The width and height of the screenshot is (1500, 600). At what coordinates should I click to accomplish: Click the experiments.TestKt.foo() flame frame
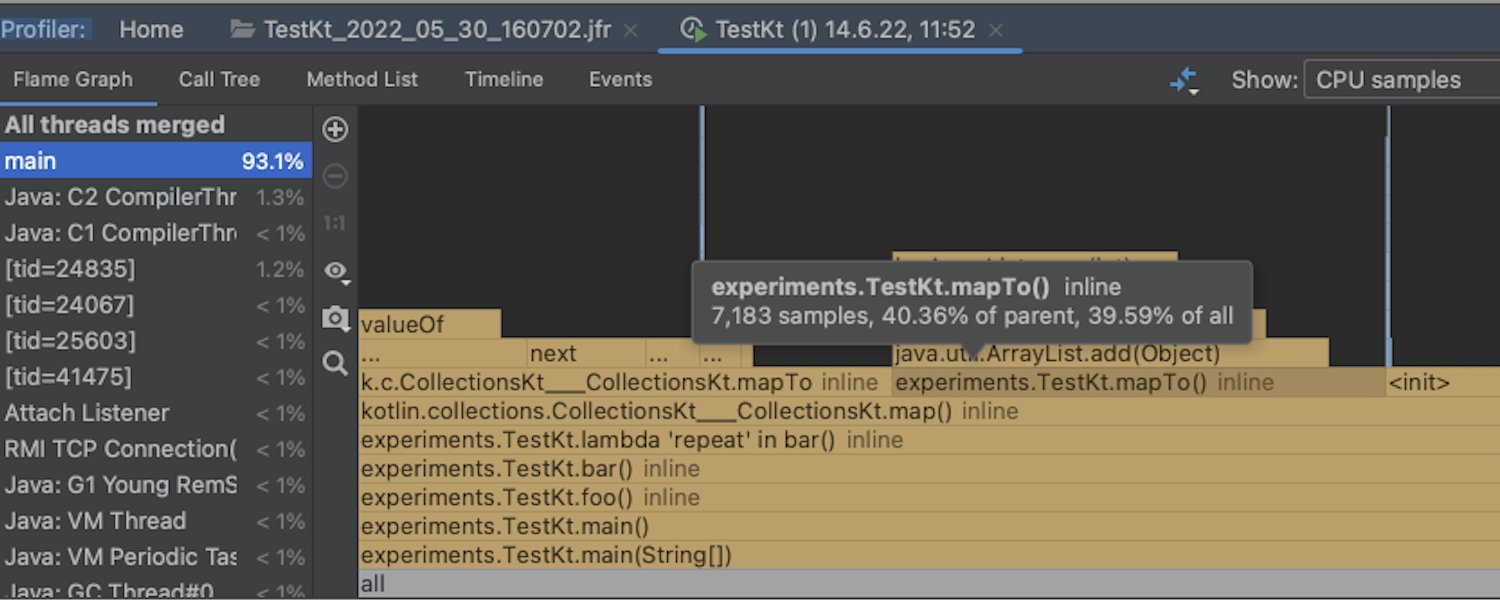click(497, 498)
